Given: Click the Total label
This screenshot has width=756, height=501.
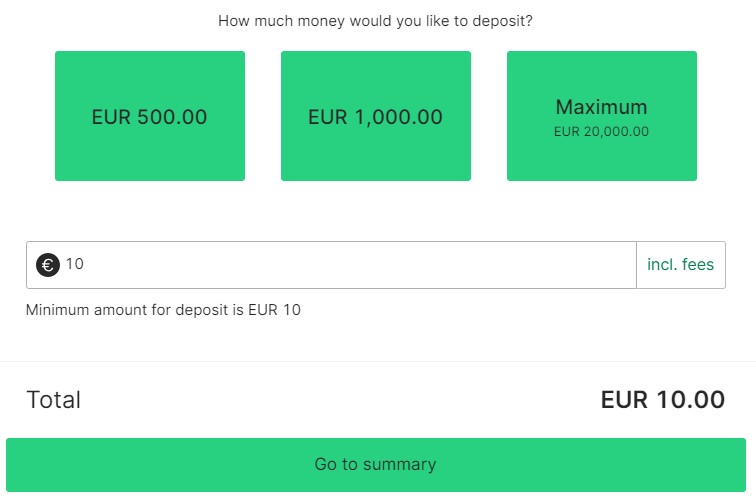Looking at the screenshot, I should coord(53,400).
